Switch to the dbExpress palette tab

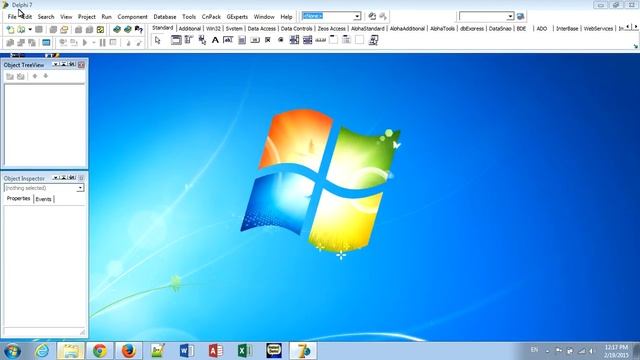472,29
